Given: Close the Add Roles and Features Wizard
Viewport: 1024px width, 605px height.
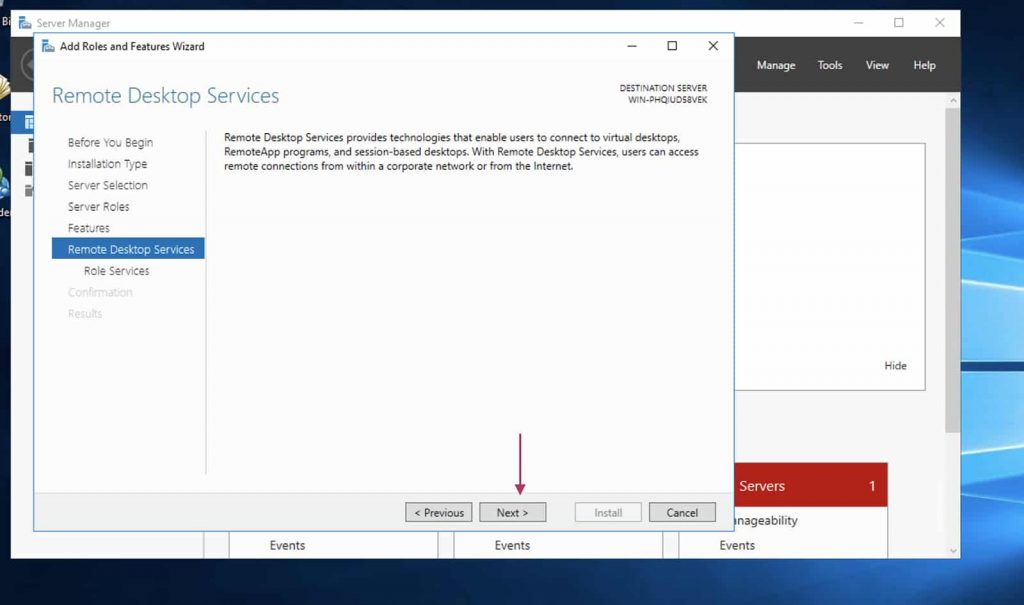Looking at the screenshot, I should click(x=713, y=46).
